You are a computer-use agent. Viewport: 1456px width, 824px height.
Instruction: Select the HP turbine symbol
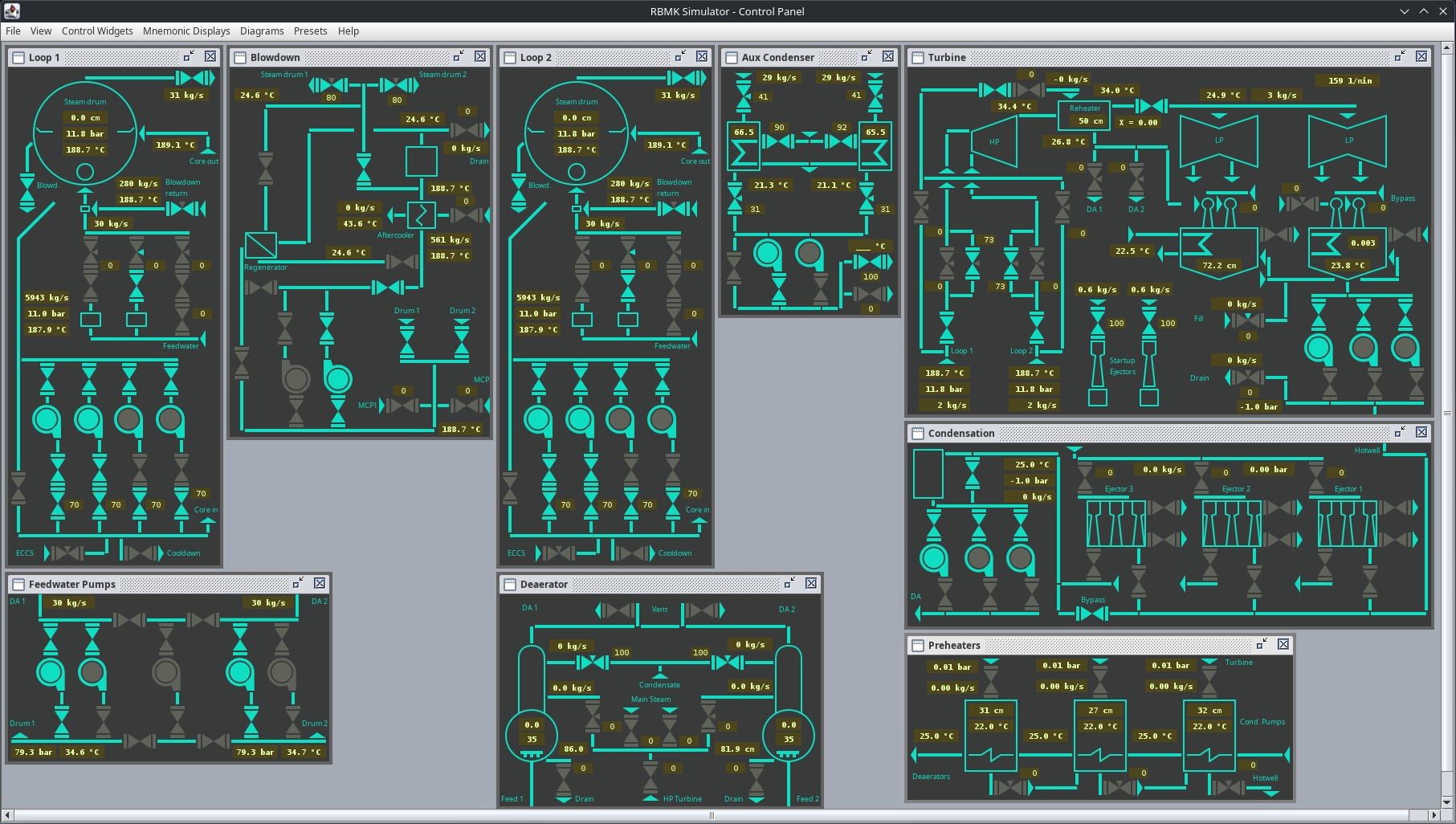coord(993,142)
